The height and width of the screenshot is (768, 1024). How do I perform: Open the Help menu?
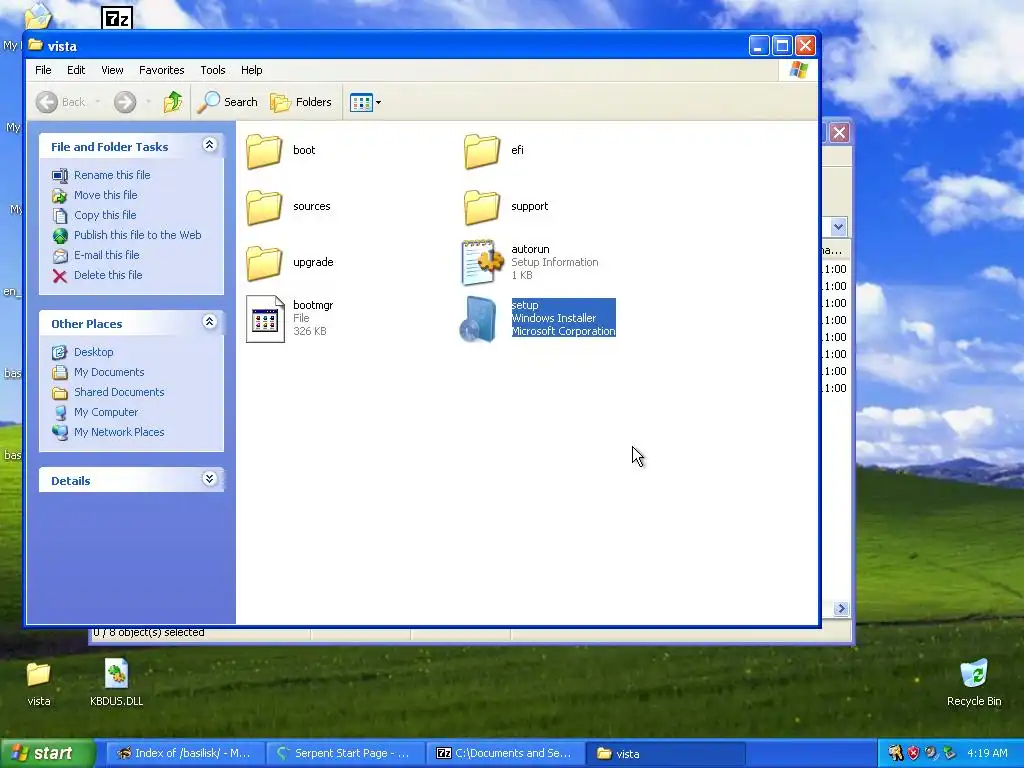[x=251, y=70]
